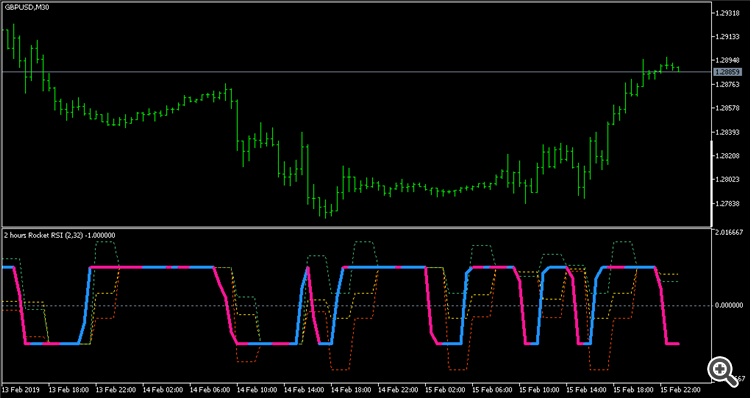Click the 0.000000 indicator scale value
The height and width of the screenshot is (398, 750).
(730, 305)
